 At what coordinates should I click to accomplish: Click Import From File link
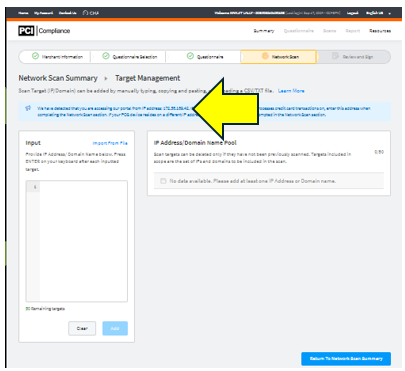110,143
